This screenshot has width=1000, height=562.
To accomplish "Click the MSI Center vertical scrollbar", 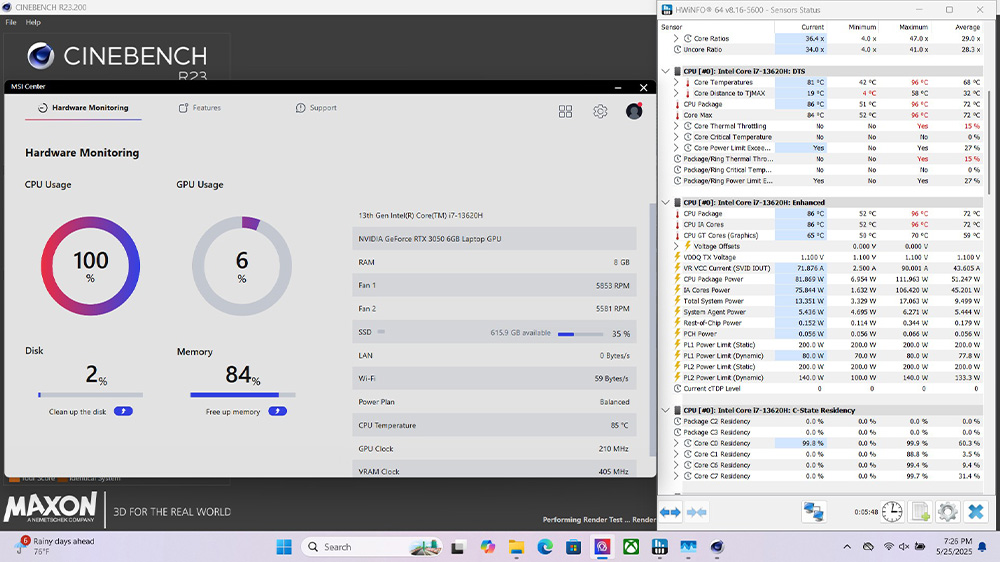I will point(652,330).
